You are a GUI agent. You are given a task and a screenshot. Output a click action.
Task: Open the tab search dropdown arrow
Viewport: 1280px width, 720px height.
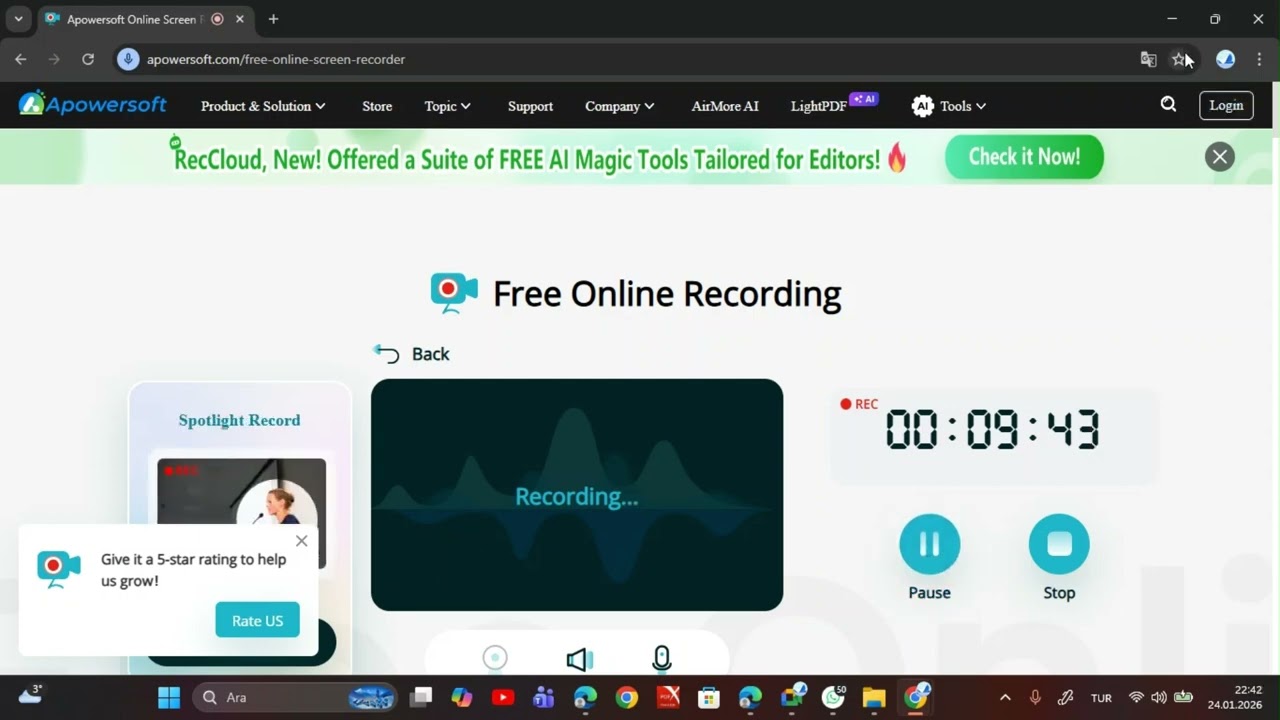click(18, 19)
